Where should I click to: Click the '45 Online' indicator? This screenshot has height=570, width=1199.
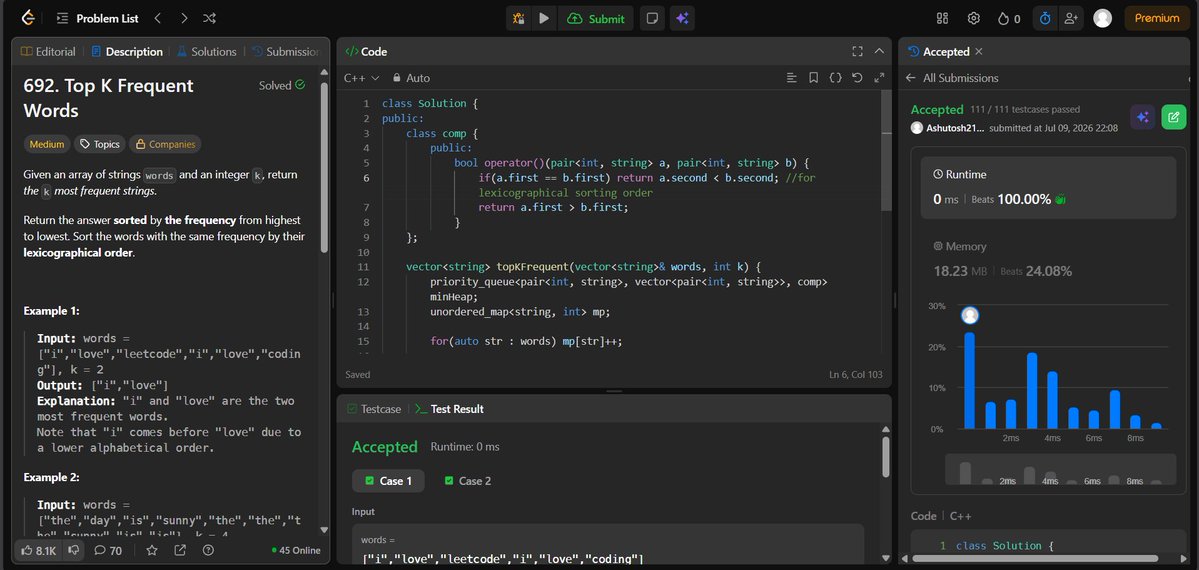297,550
